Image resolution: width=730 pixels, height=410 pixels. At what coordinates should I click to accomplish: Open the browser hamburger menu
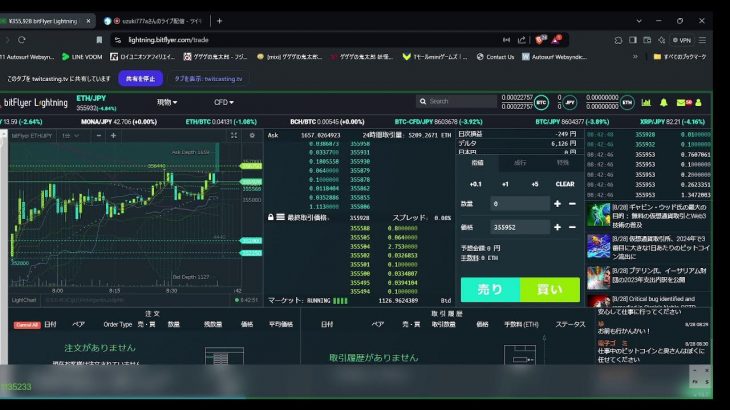702,40
